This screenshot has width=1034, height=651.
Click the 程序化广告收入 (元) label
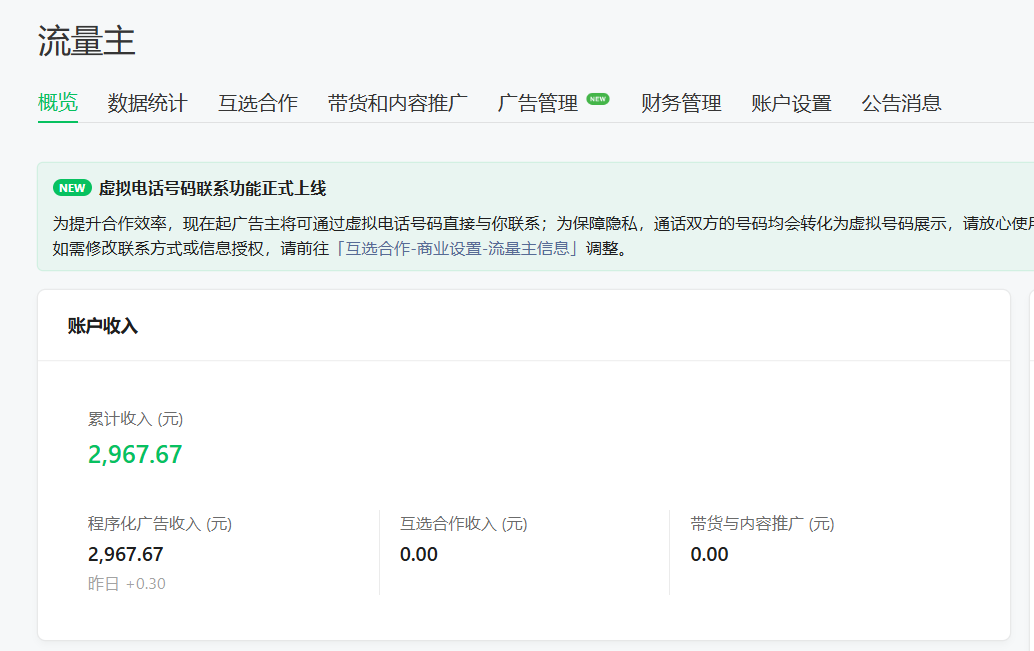160,524
